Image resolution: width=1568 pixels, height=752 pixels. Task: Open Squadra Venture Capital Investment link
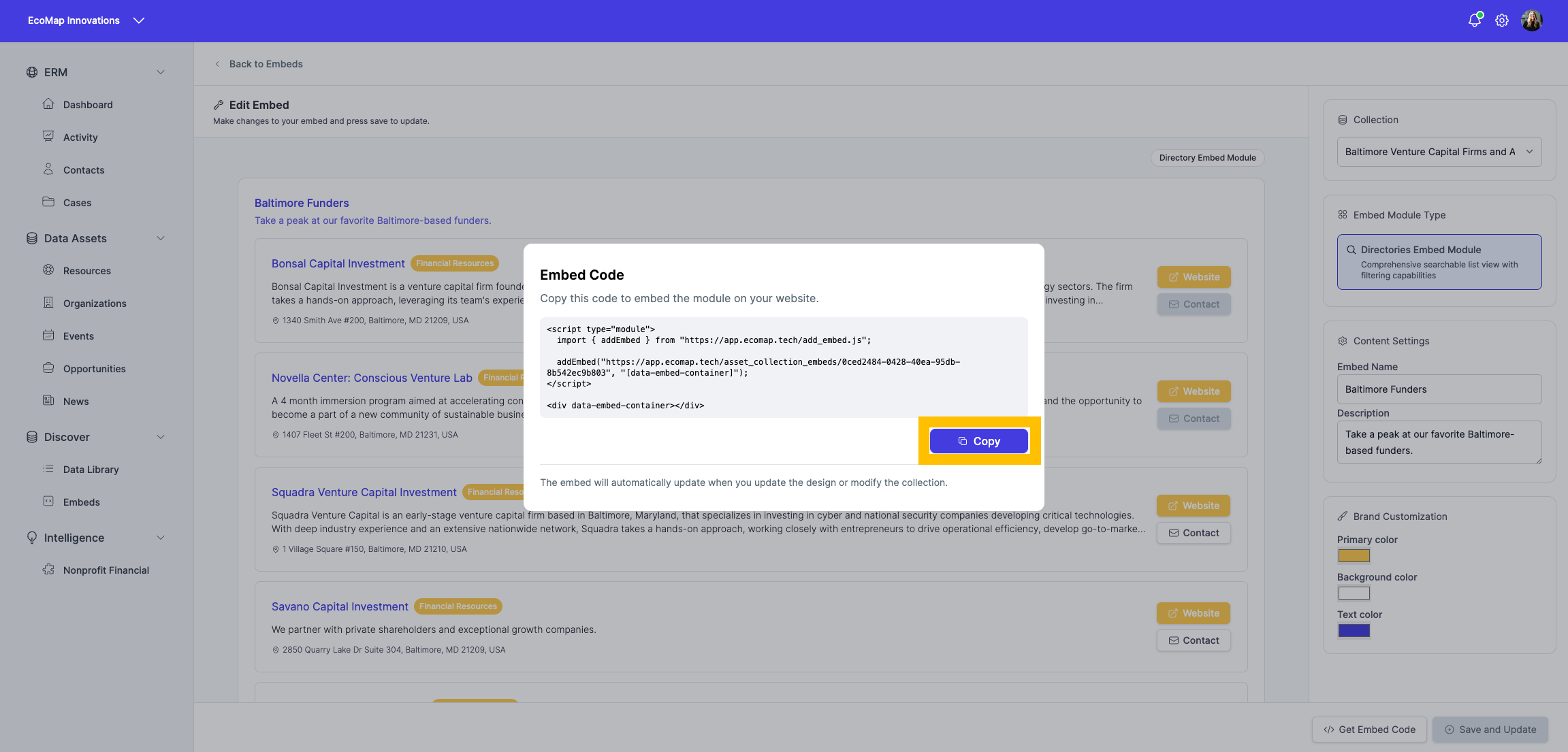click(364, 492)
